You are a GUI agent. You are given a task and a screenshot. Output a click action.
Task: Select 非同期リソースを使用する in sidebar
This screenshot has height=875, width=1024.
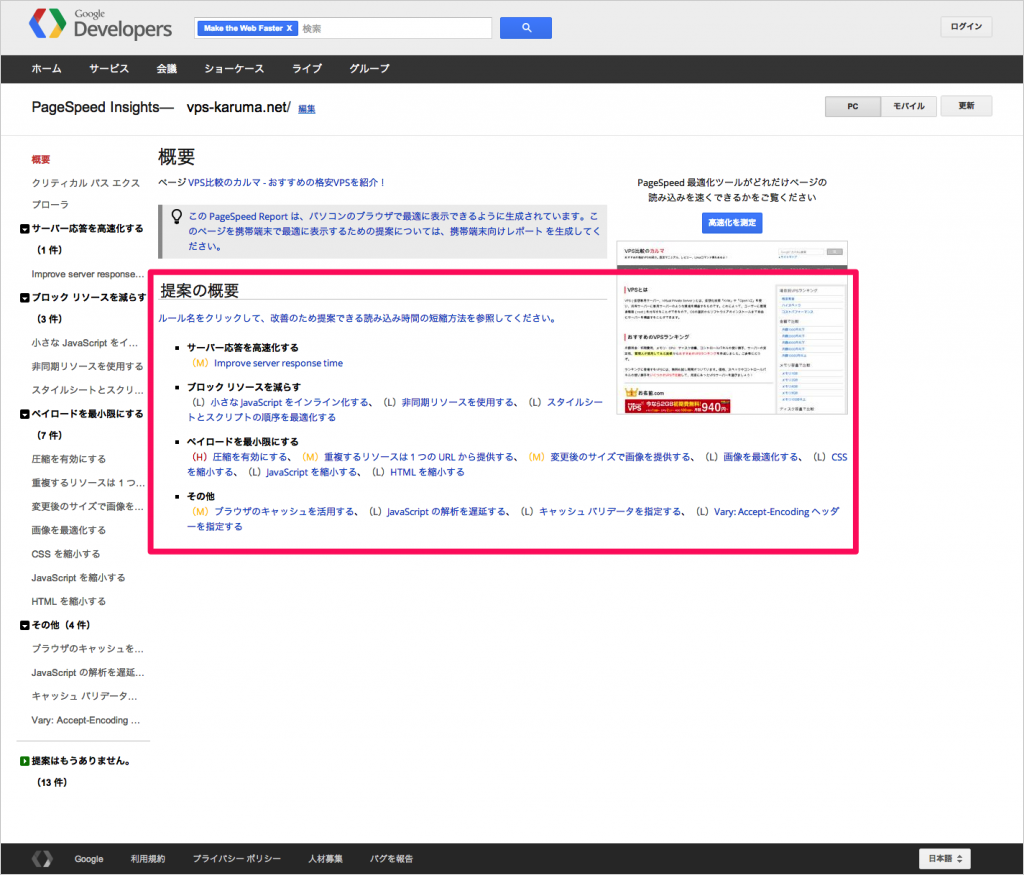[88, 366]
